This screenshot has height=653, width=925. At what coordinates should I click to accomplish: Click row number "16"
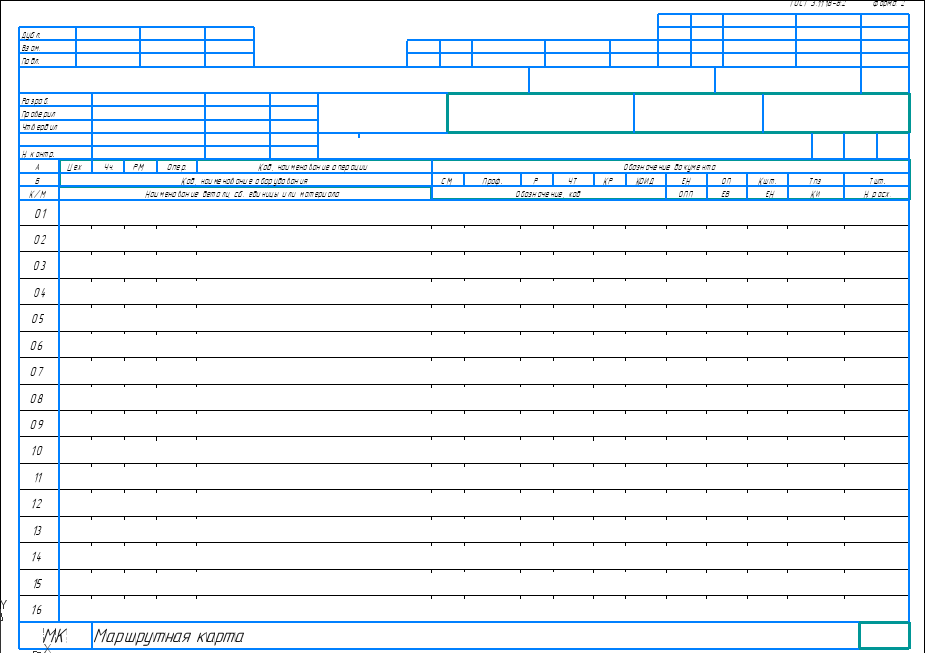coord(37,609)
